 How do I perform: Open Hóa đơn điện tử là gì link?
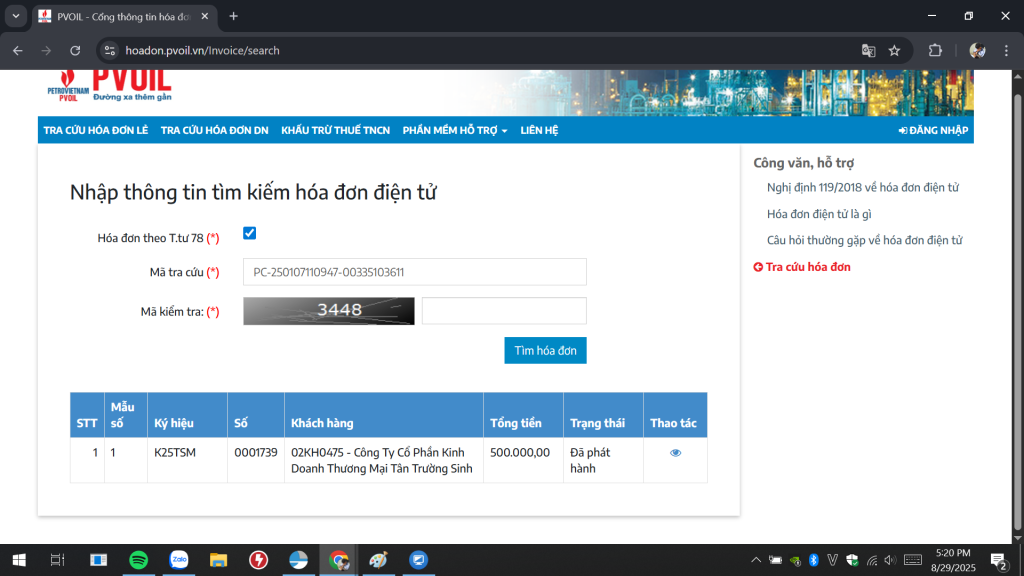tap(819, 214)
